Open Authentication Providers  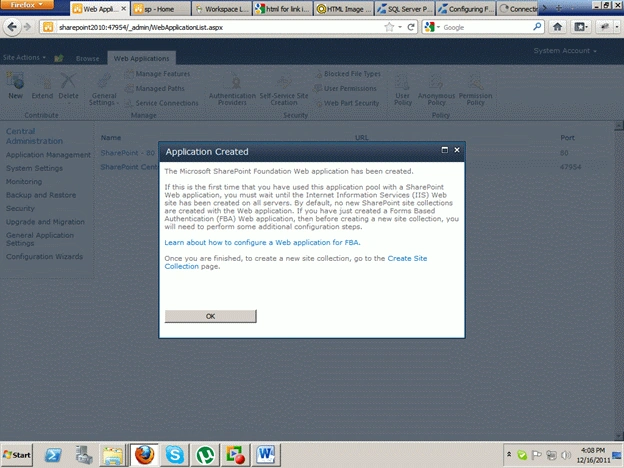coord(232,89)
